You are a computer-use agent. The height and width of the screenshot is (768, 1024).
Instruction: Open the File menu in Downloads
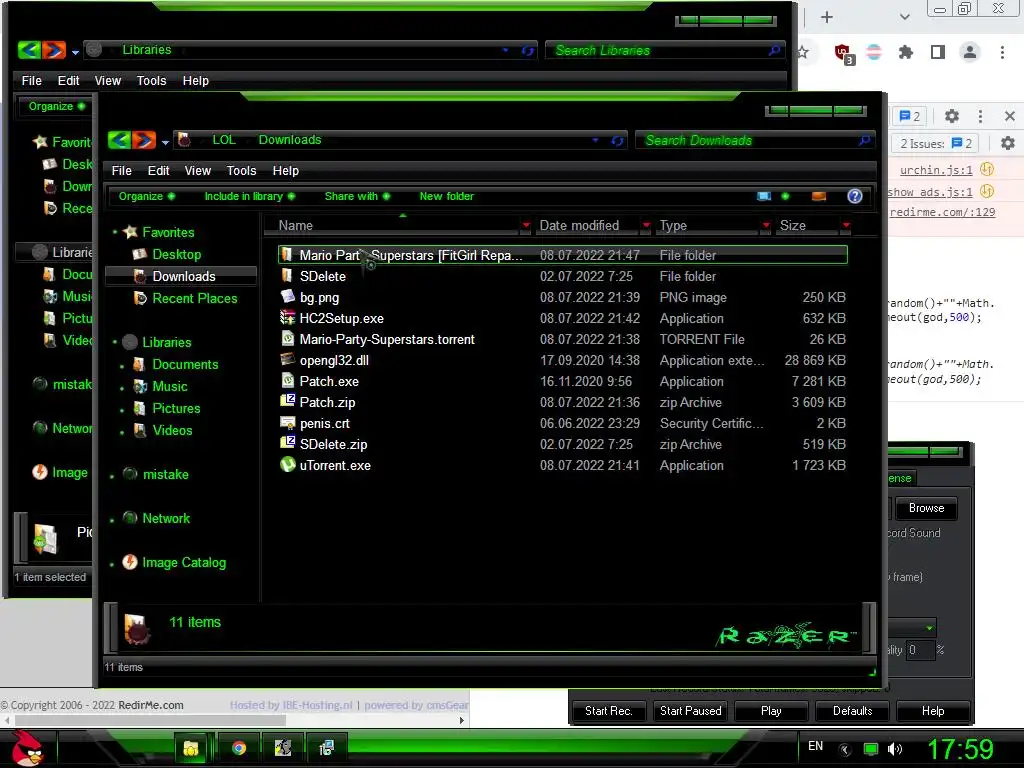point(121,170)
